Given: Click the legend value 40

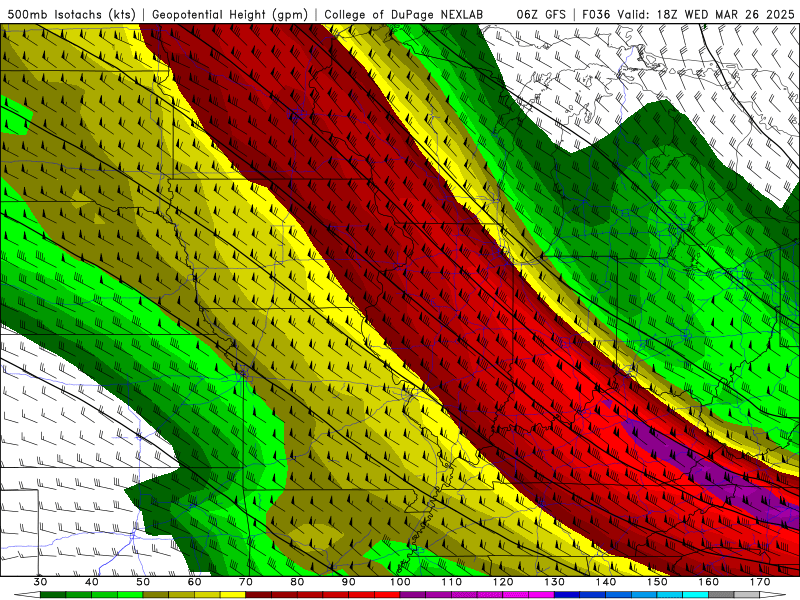Looking at the screenshot, I should (92, 582).
